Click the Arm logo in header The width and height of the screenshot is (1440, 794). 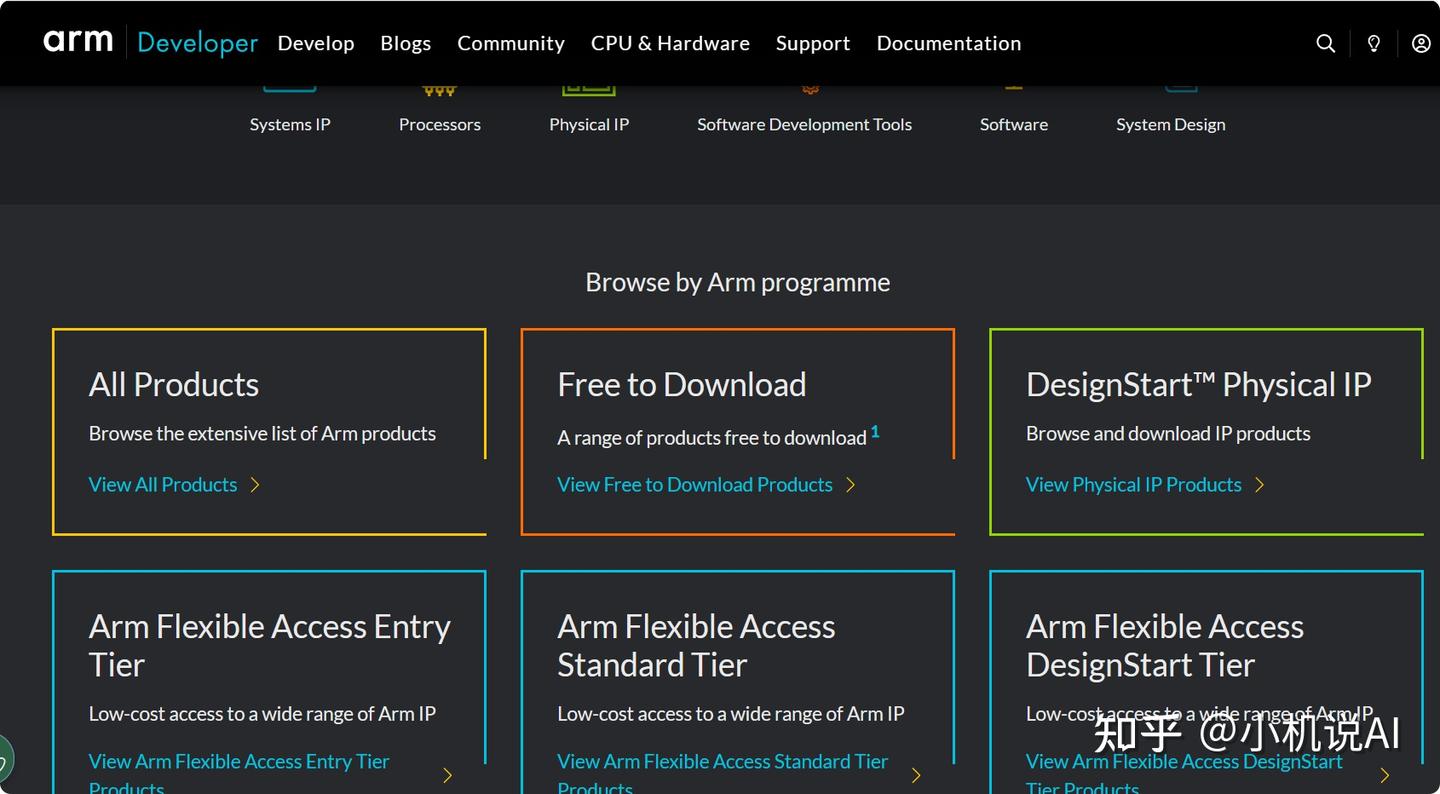point(78,42)
